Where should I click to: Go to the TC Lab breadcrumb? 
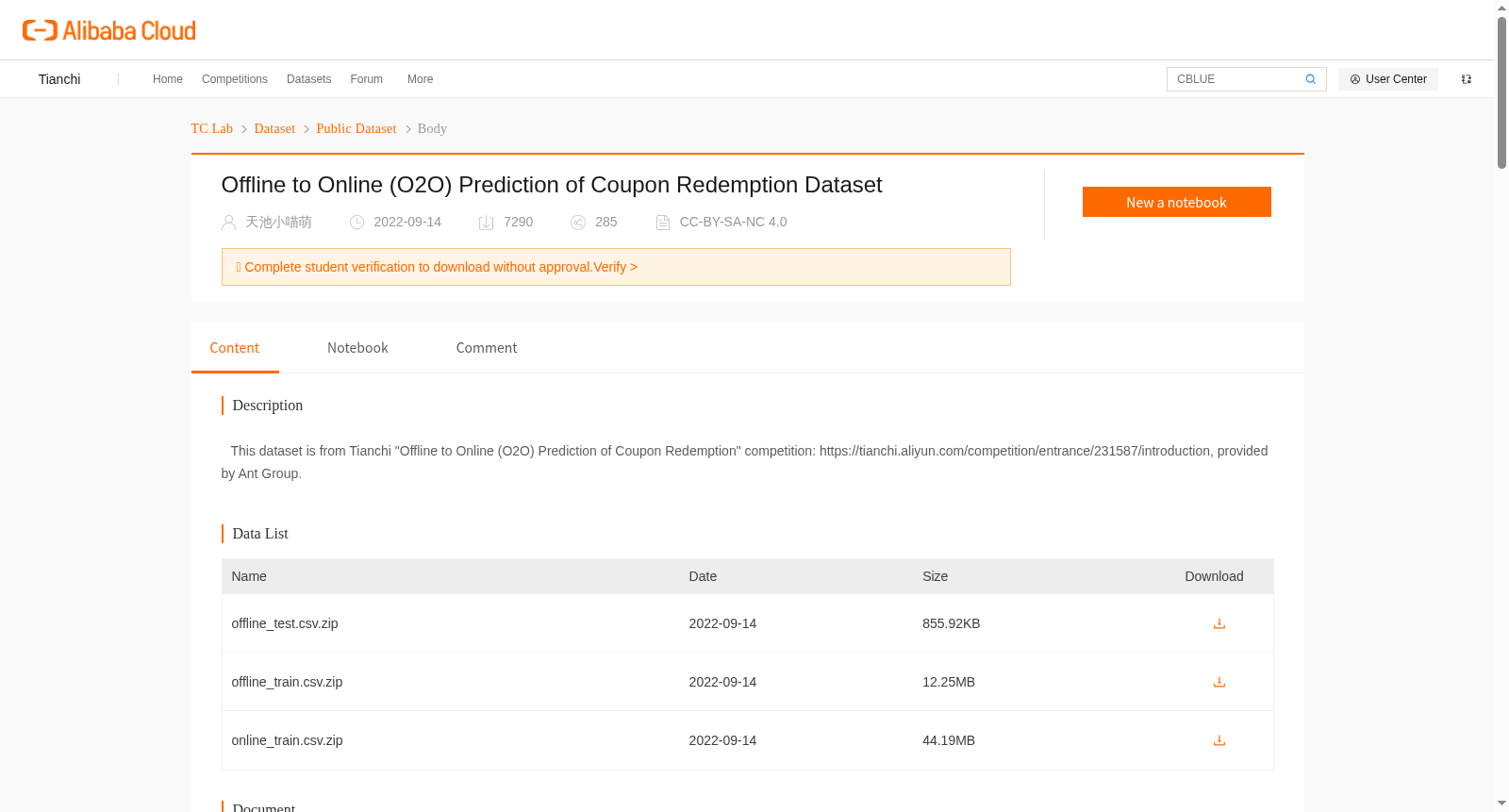pyautogui.click(x=212, y=128)
